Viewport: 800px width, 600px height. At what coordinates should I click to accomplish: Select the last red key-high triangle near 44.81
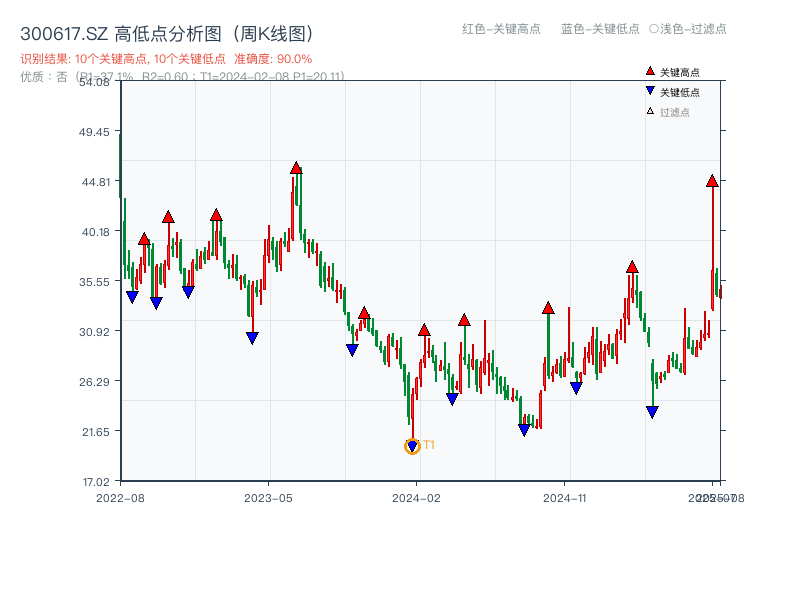pos(712,181)
